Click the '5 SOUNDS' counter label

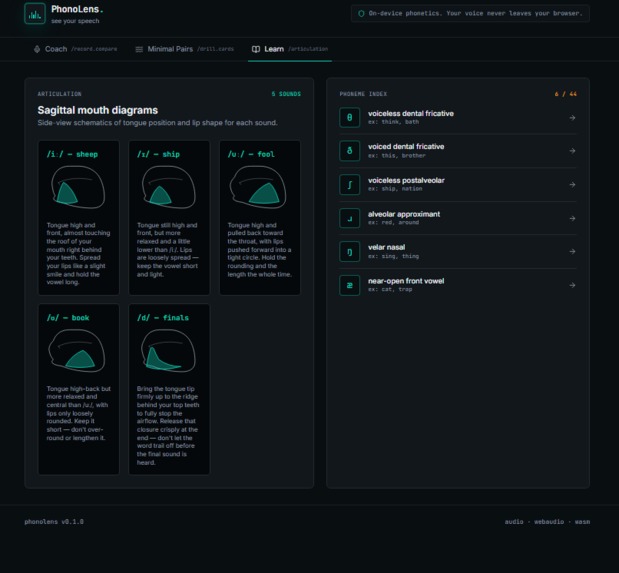[286, 94]
